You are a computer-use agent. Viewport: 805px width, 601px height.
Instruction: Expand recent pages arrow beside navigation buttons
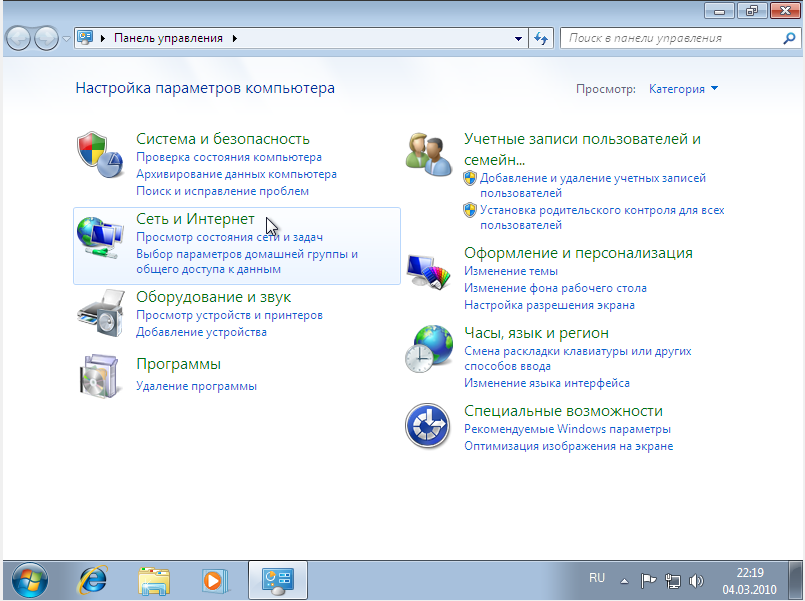[x=66, y=38]
